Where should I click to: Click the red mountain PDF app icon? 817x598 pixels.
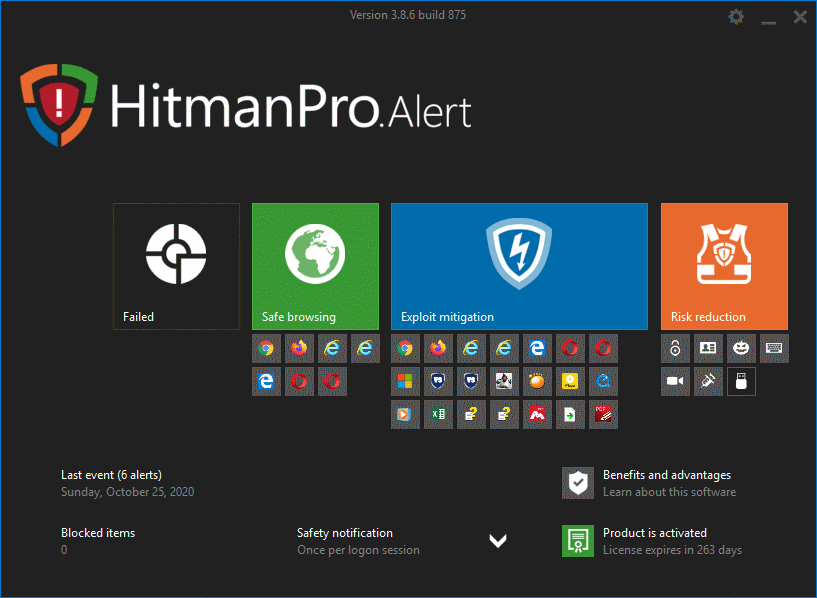point(537,415)
